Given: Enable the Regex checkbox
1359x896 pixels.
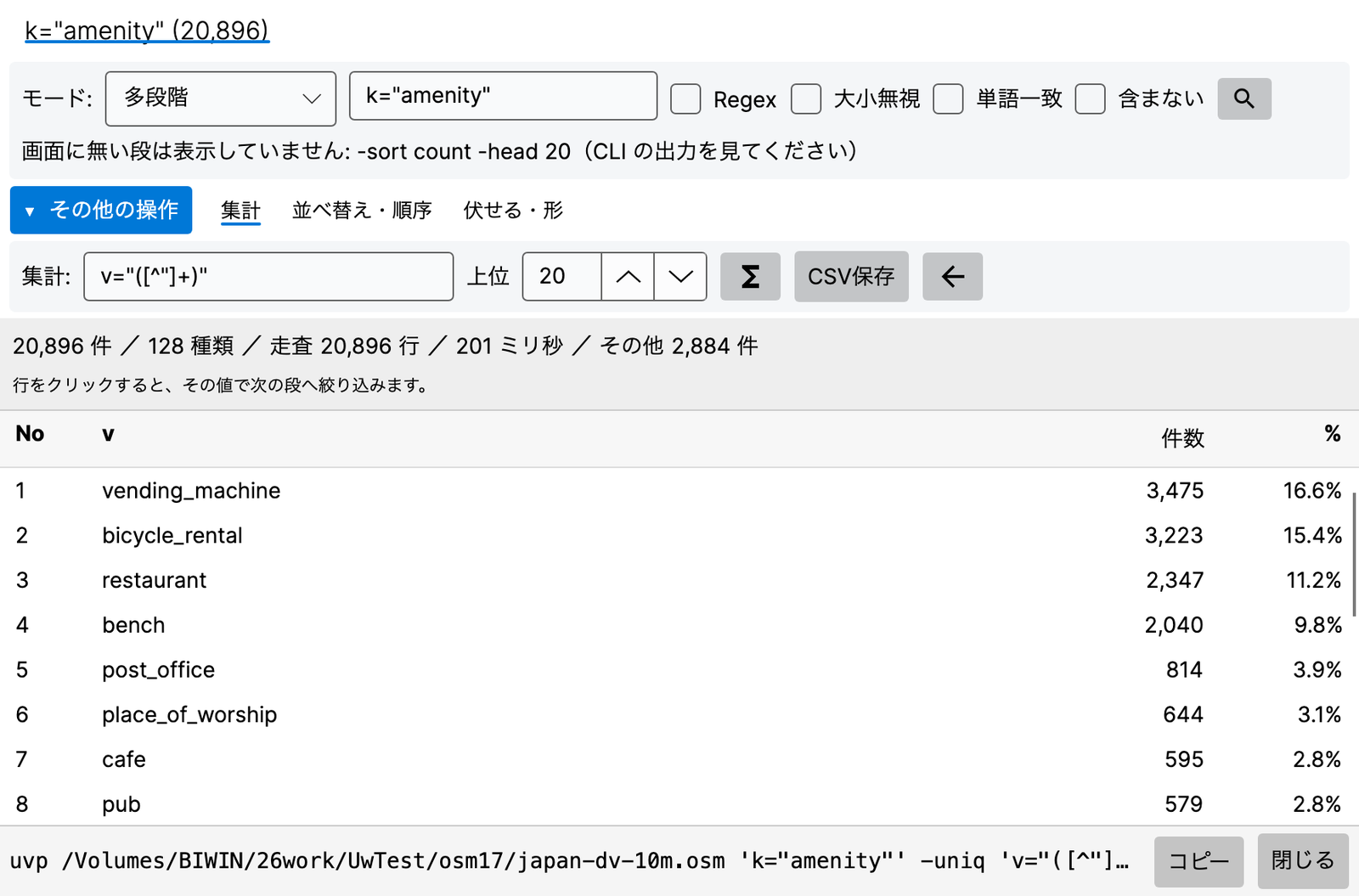Looking at the screenshot, I should (x=685, y=99).
